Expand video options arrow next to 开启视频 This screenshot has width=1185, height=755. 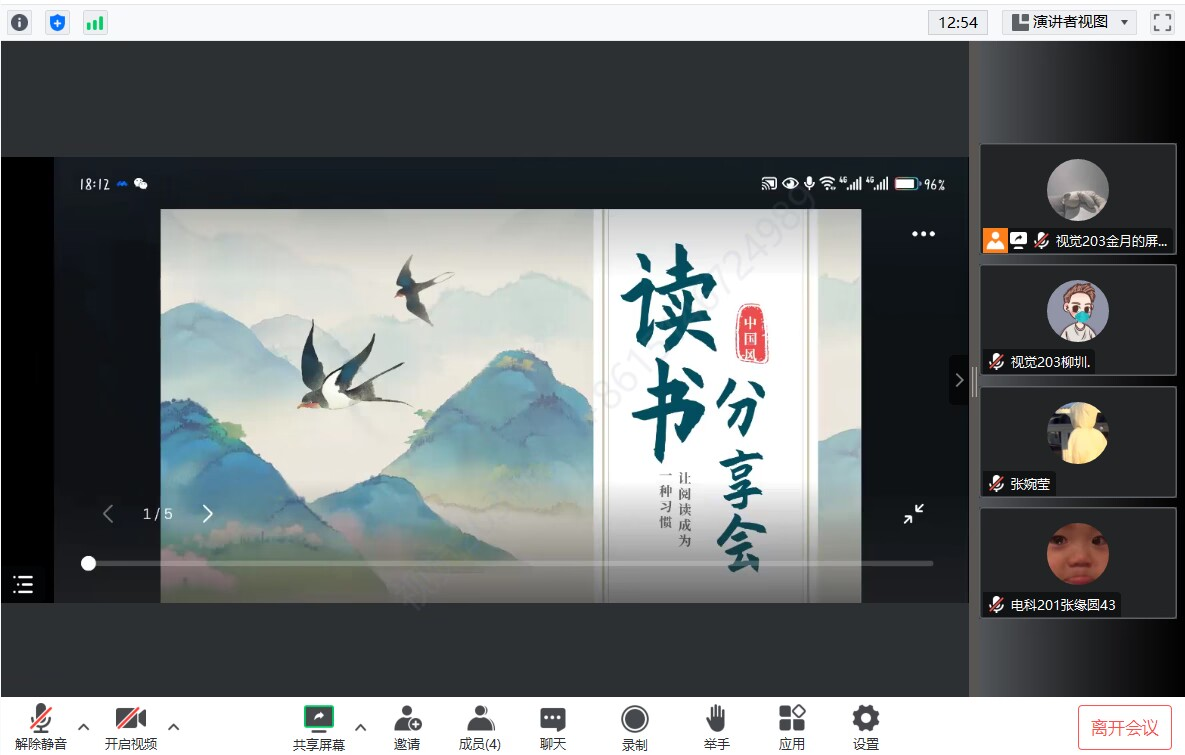pyautogui.click(x=174, y=726)
